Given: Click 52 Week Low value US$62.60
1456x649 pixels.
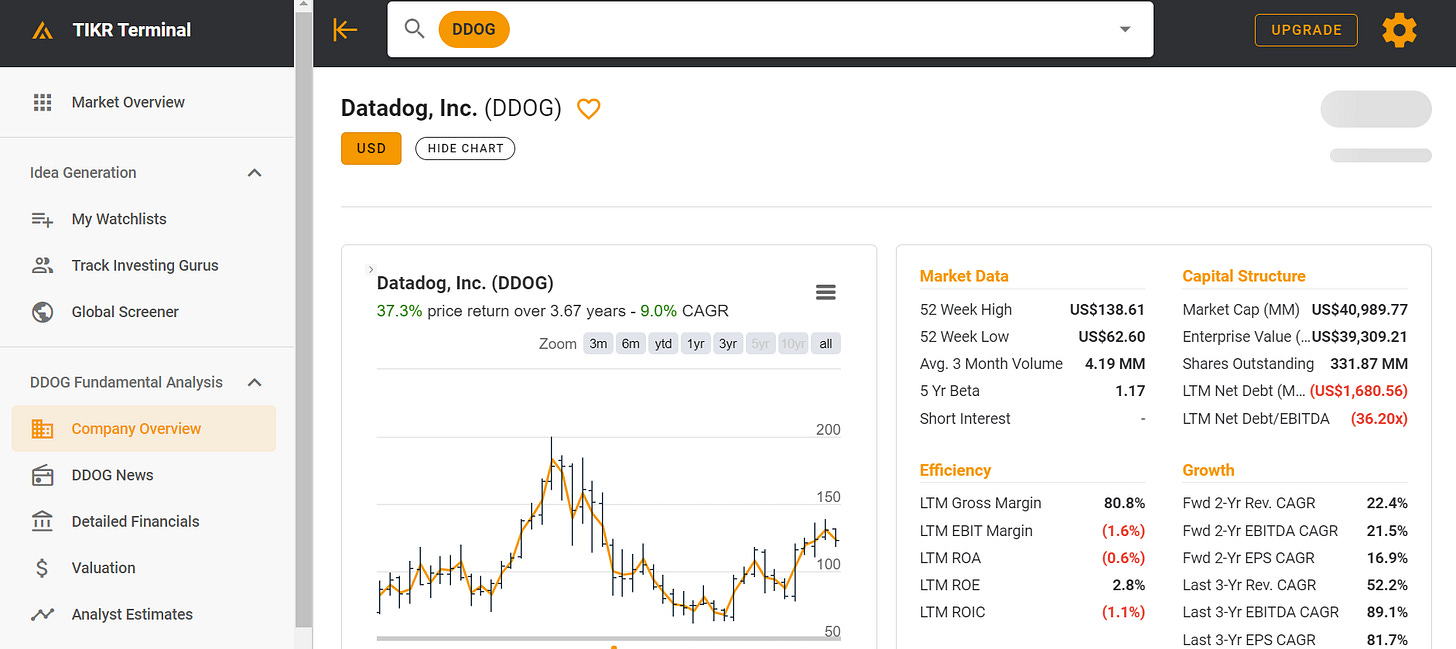Looking at the screenshot, I should (x=1112, y=337).
